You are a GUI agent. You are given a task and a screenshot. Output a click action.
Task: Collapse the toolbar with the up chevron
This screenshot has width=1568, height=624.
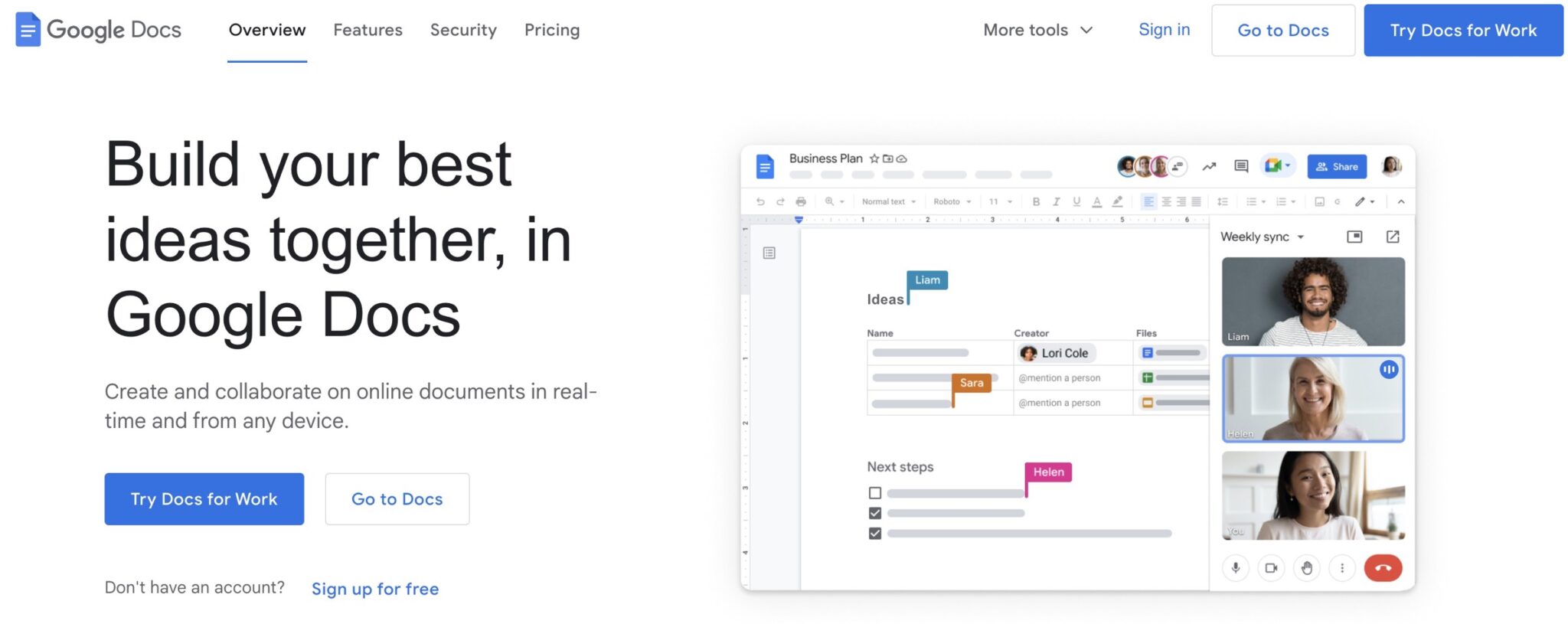pyautogui.click(x=1401, y=202)
